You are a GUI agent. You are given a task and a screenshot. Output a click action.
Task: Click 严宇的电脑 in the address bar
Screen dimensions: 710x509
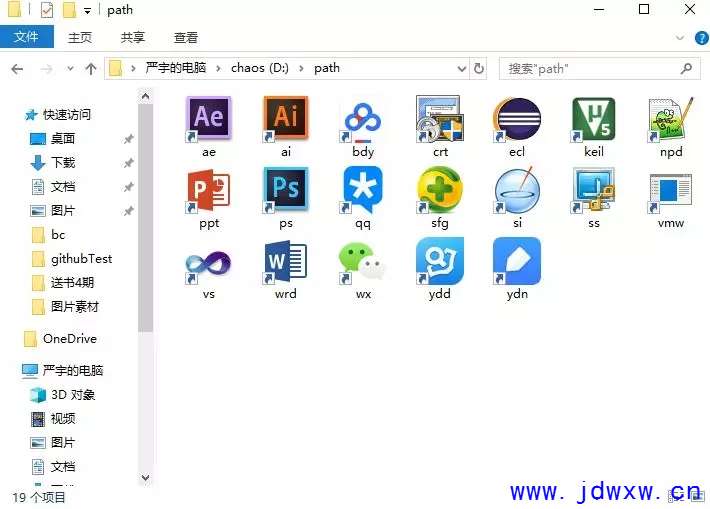click(176, 68)
